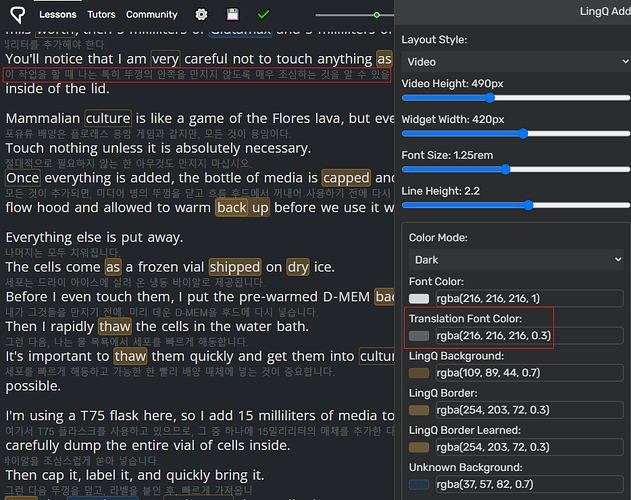The width and height of the screenshot is (631, 500).
Task: Click the Video Height slider
Action: (516, 98)
